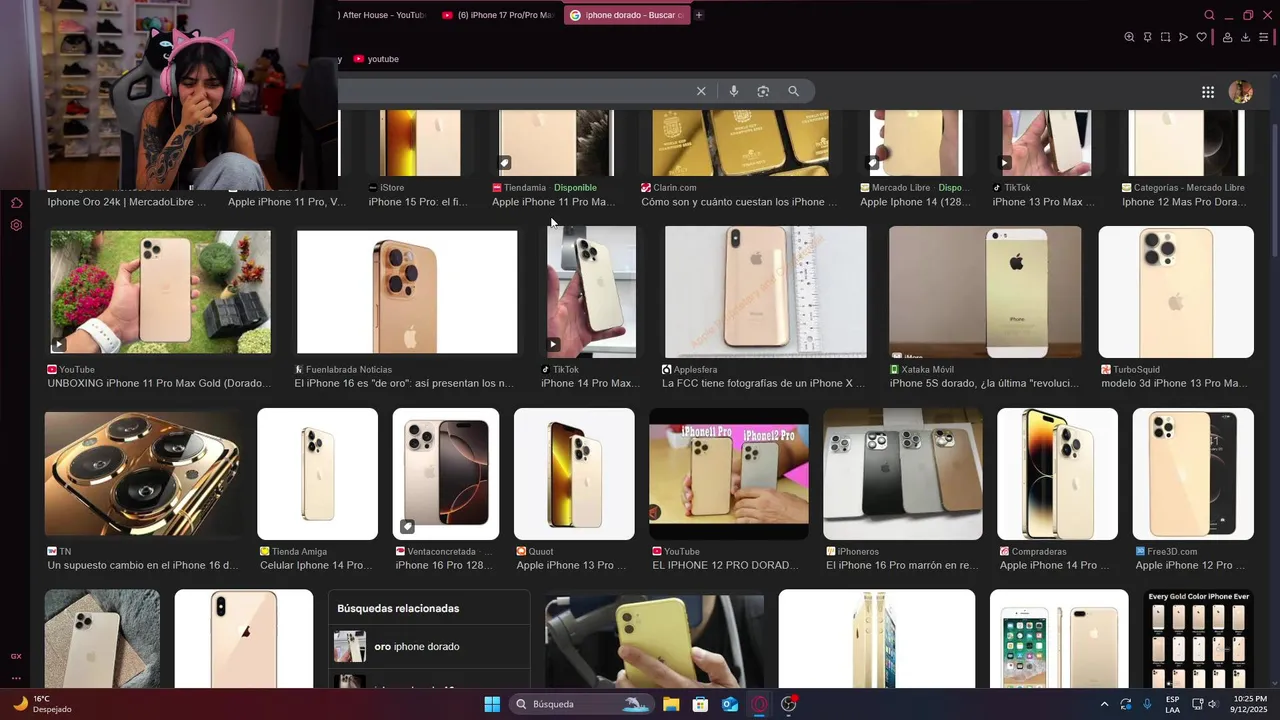Click 'Iphone Oro 24k | MercadoLibre' link
Screen dimensions: 1280x720
[127, 202]
